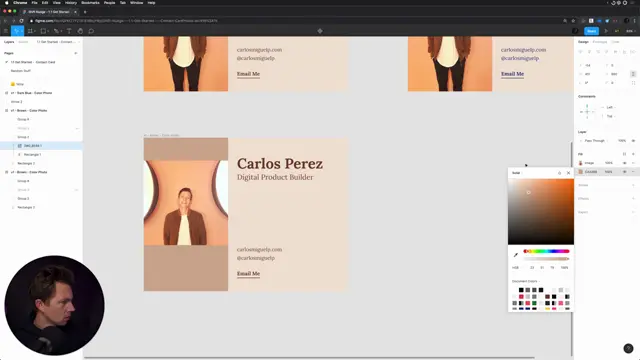This screenshot has height=360, width=640.
Task: Open the page name dropdown in left panel
Action: click(58, 42)
